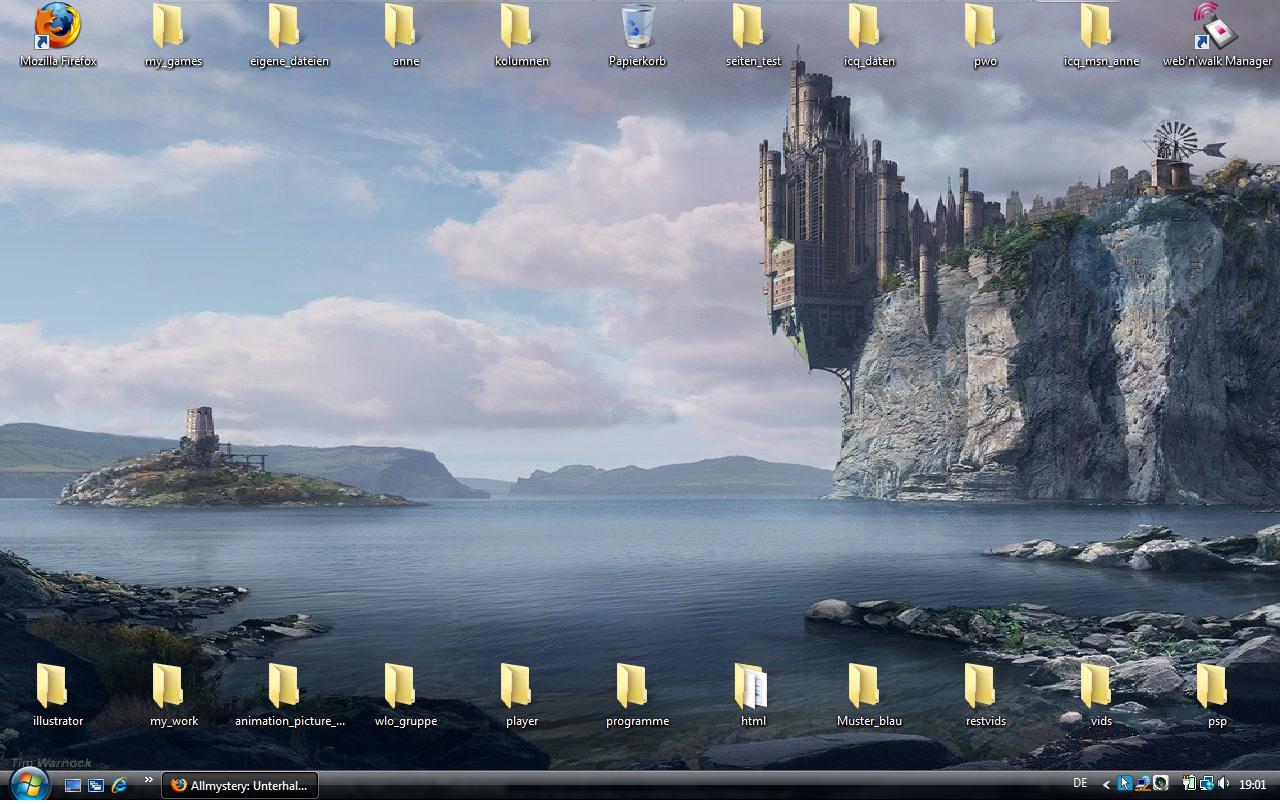Click the 19:01 taskbar clock
The image size is (1280, 804).
coord(1253,785)
